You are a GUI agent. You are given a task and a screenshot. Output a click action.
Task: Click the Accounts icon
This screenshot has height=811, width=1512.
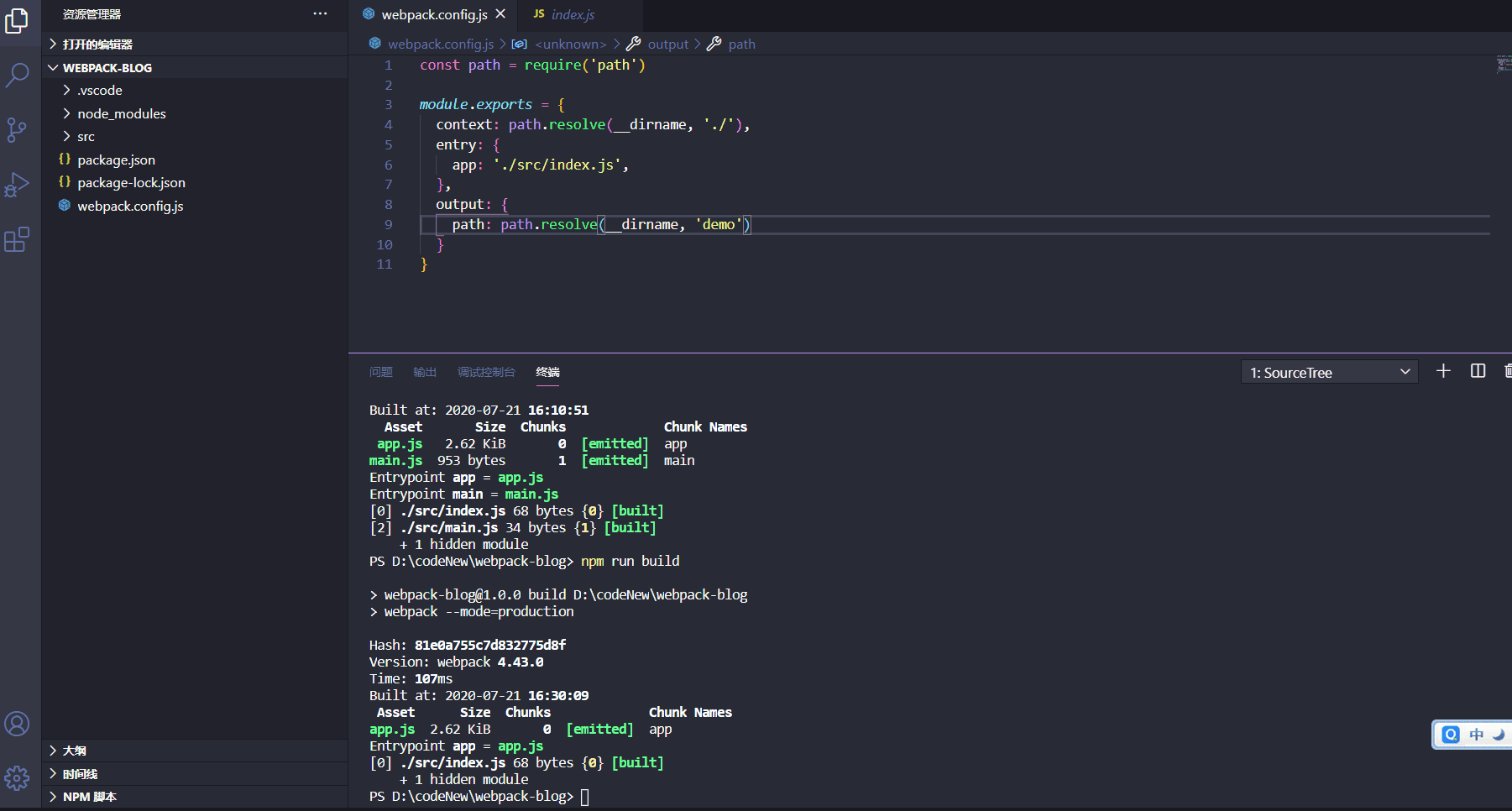(17, 723)
